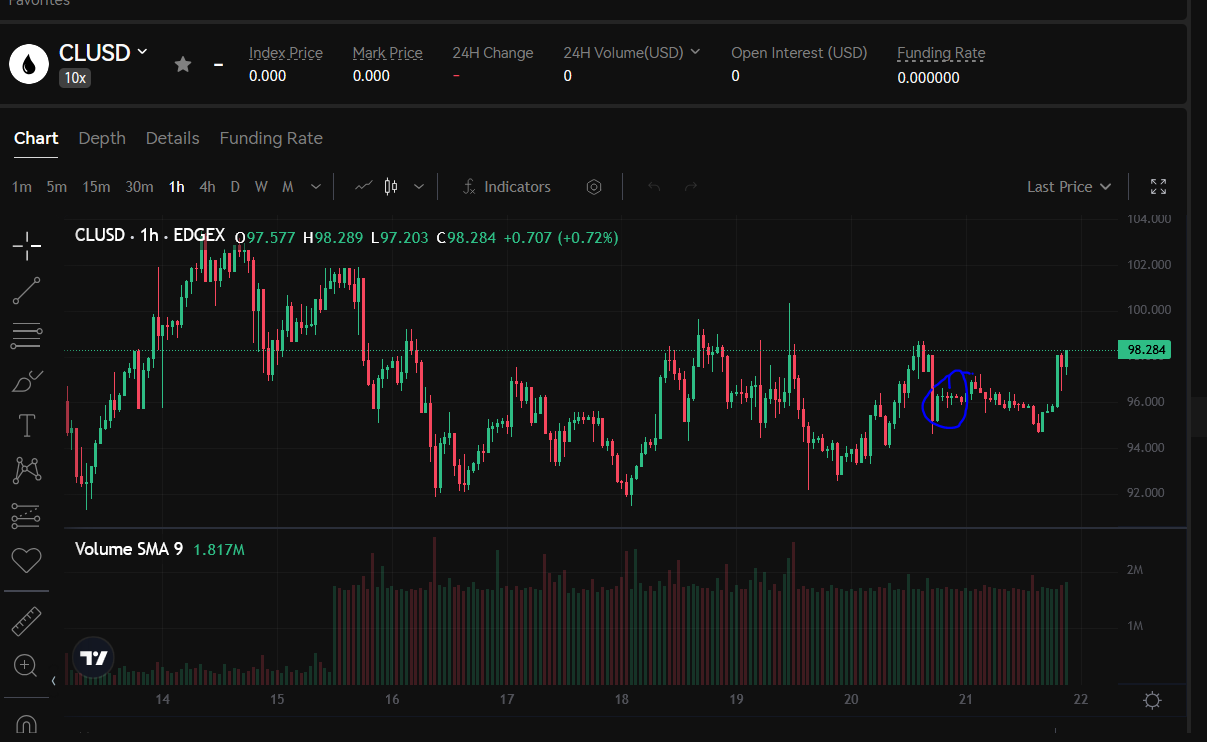Click the 100.000 price axis label
This screenshot has width=1207, height=742.
(x=1147, y=310)
